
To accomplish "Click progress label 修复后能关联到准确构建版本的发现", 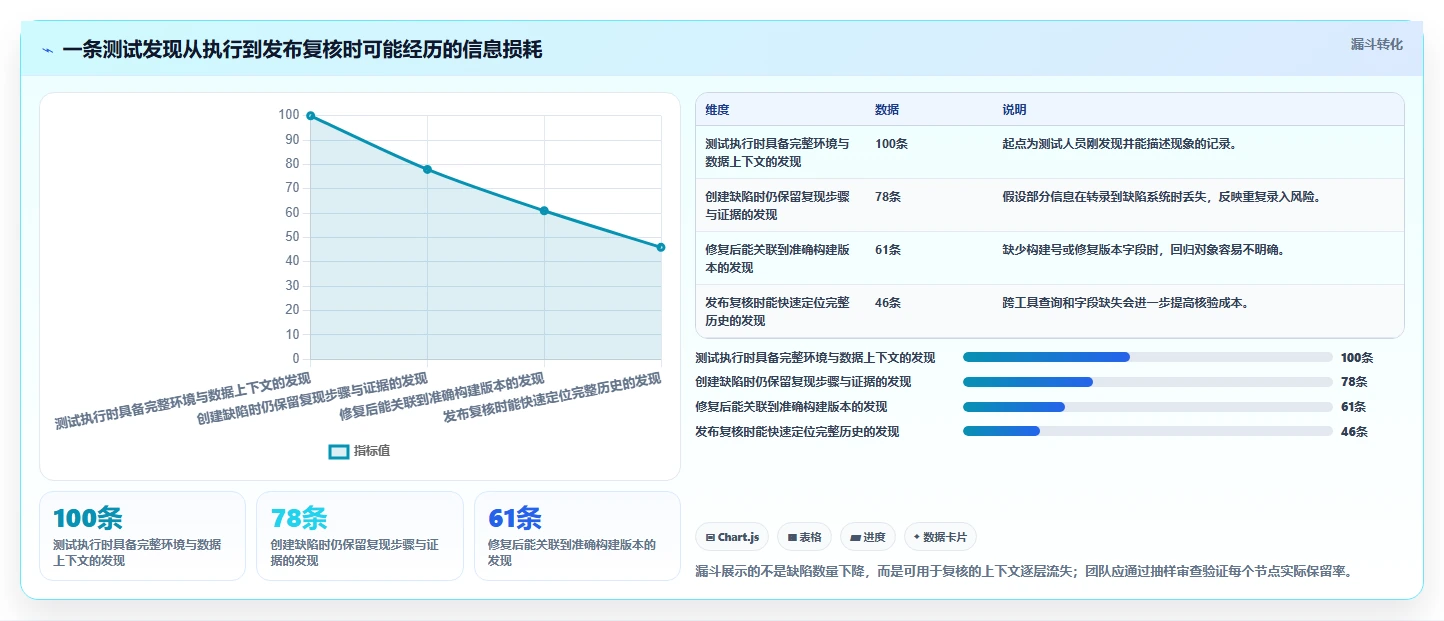I will (x=791, y=407).
